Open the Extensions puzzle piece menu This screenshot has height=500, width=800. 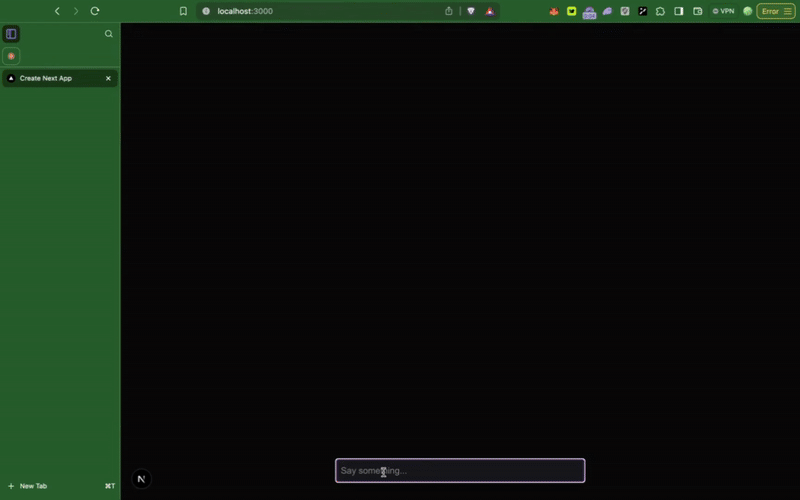[660, 11]
